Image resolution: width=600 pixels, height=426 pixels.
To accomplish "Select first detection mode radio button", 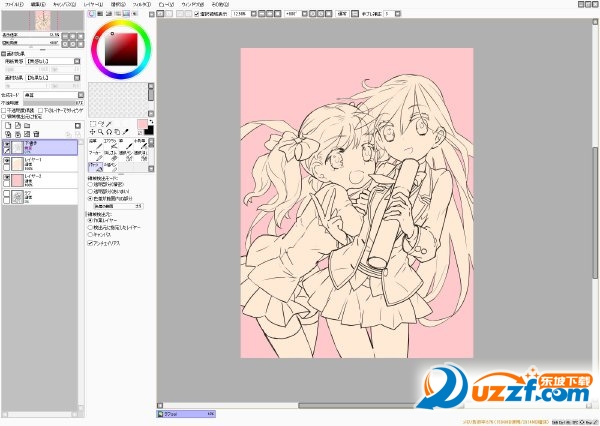I will click(x=90, y=184).
